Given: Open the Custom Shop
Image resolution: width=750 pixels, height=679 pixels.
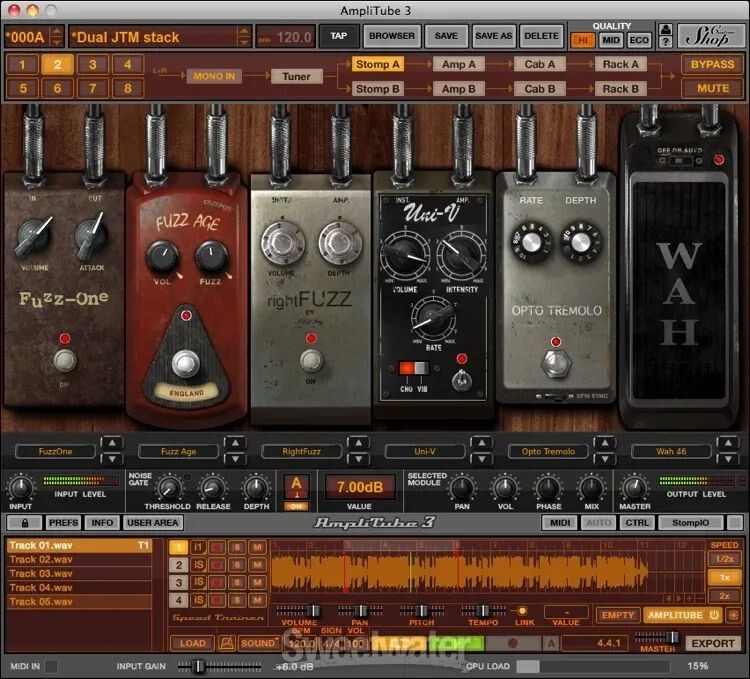Looking at the screenshot, I should 712,36.
